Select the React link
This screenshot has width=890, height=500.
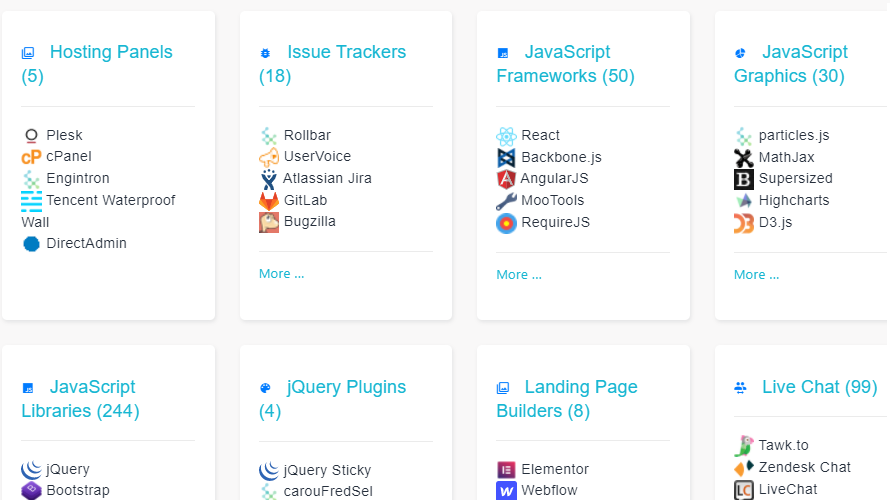[x=540, y=135]
